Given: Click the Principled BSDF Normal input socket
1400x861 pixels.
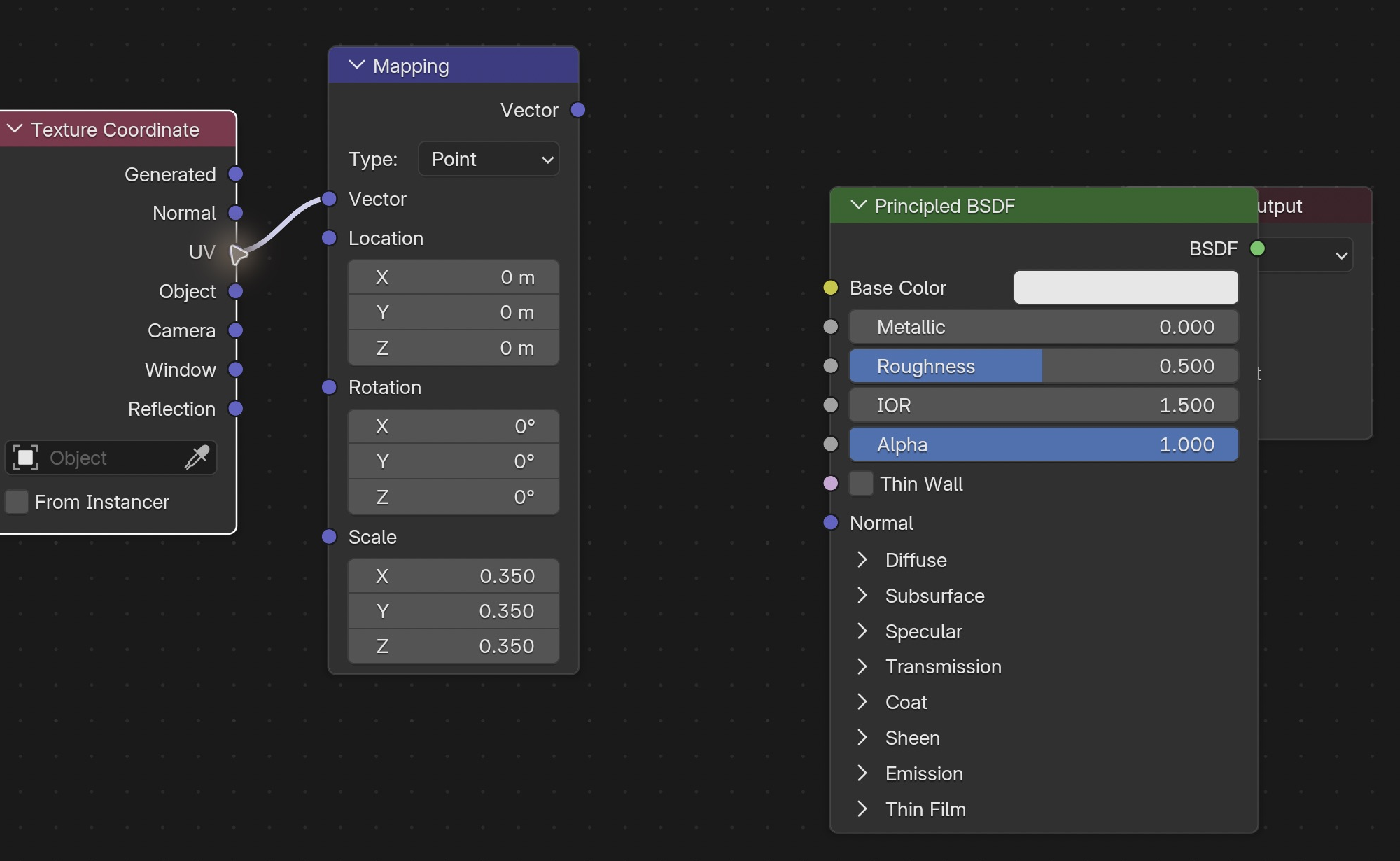Looking at the screenshot, I should click(831, 523).
